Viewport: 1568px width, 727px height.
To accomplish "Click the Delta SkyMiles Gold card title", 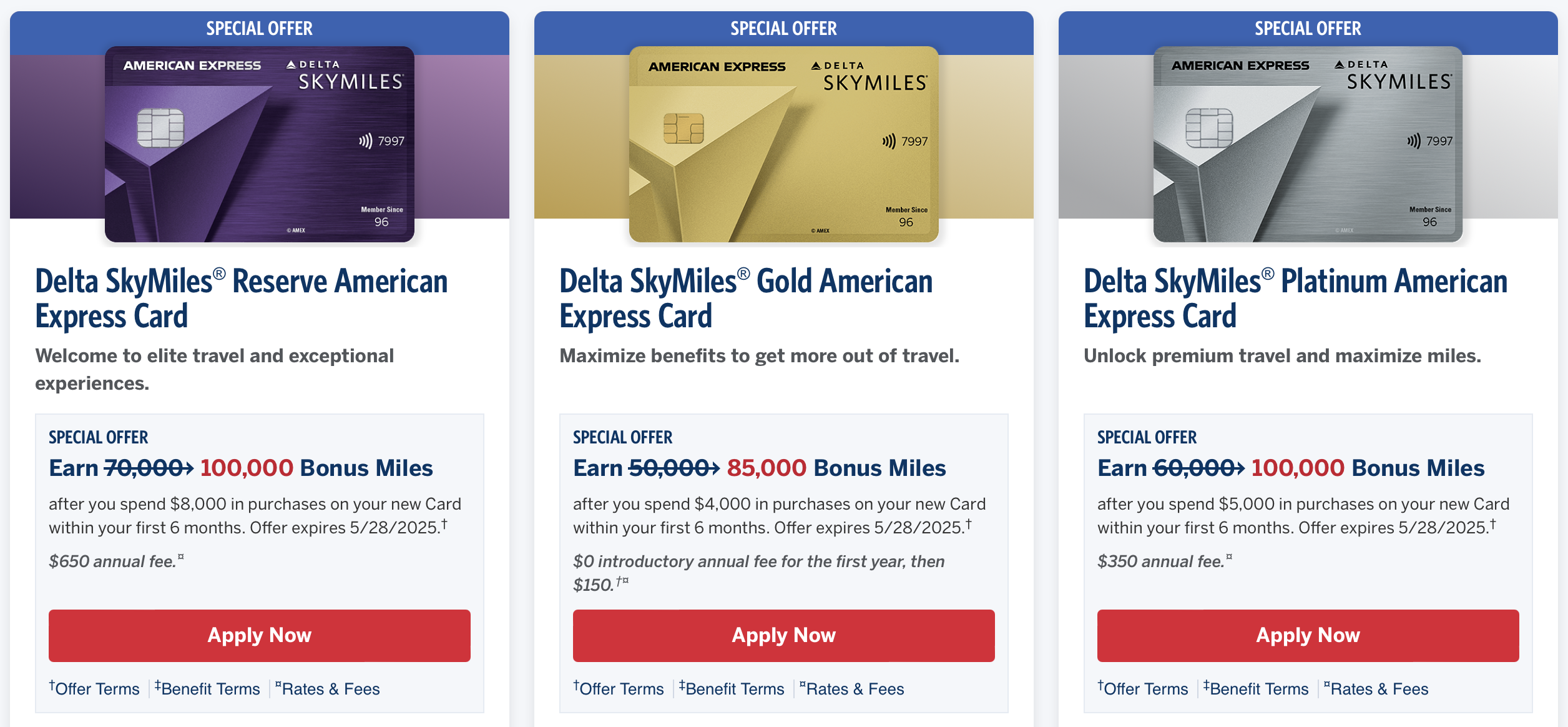I will pos(747,299).
